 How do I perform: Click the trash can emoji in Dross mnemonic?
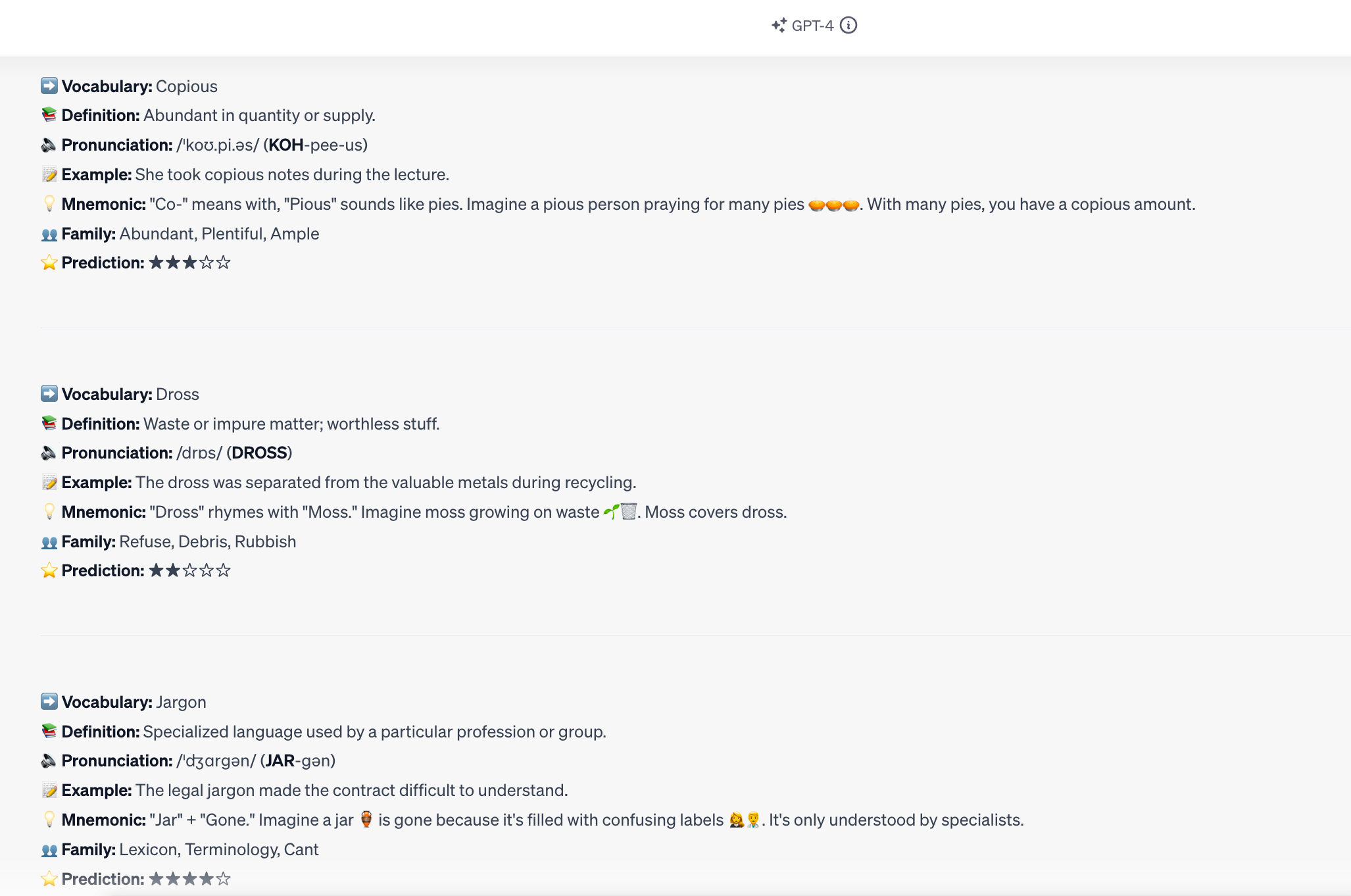click(x=630, y=511)
